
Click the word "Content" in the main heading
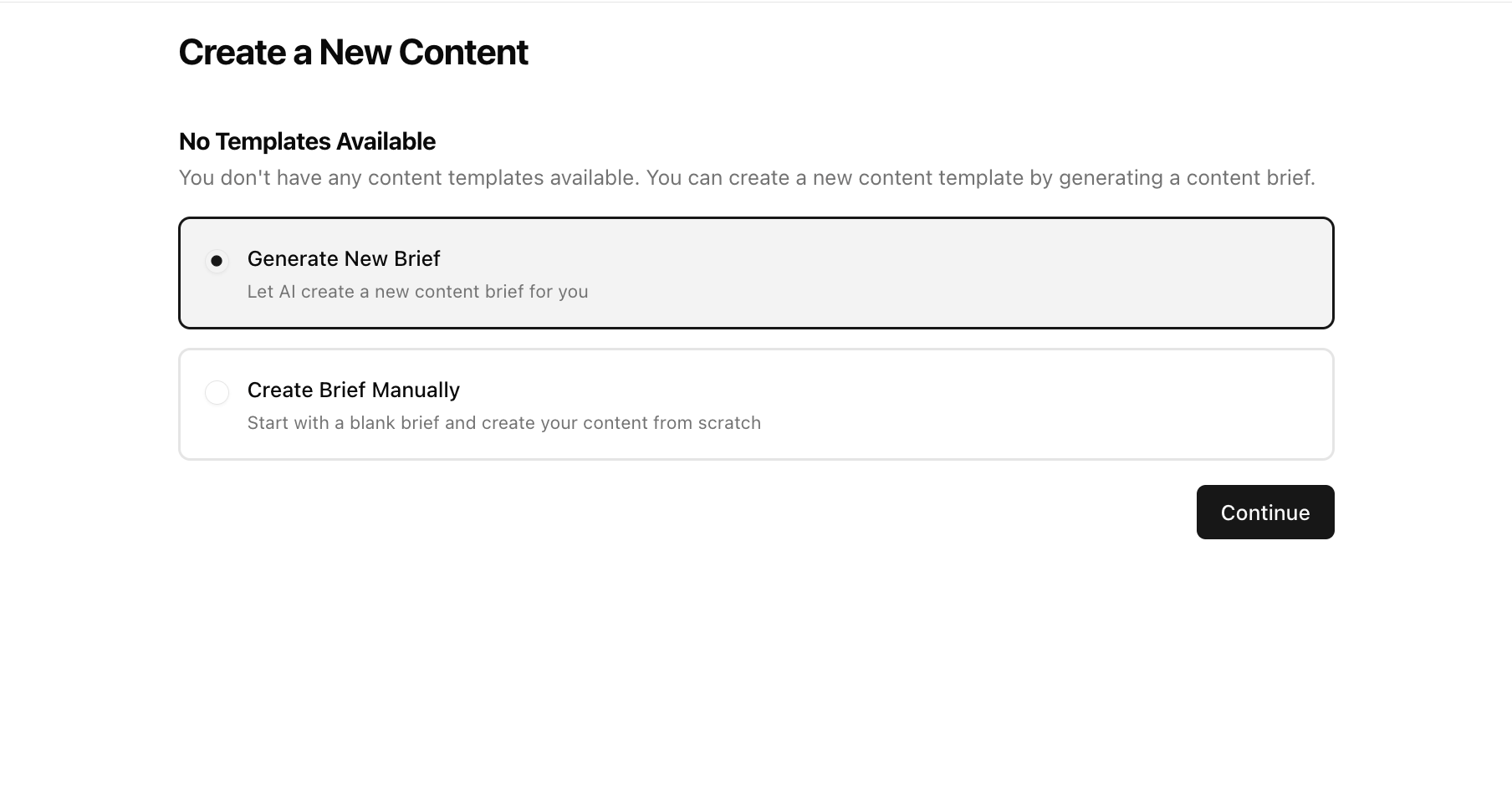[x=462, y=53]
